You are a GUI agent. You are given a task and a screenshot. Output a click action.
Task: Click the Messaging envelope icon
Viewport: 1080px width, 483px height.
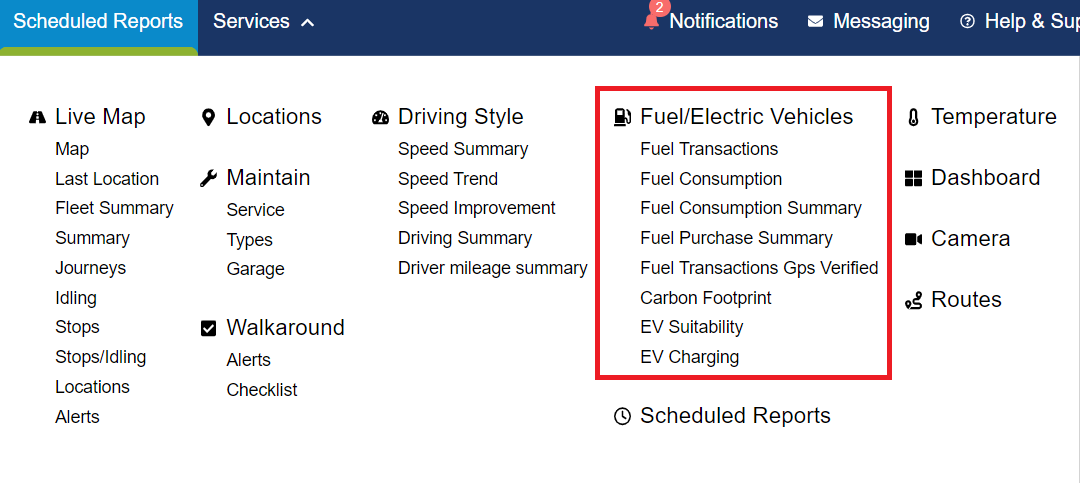click(x=816, y=22)
